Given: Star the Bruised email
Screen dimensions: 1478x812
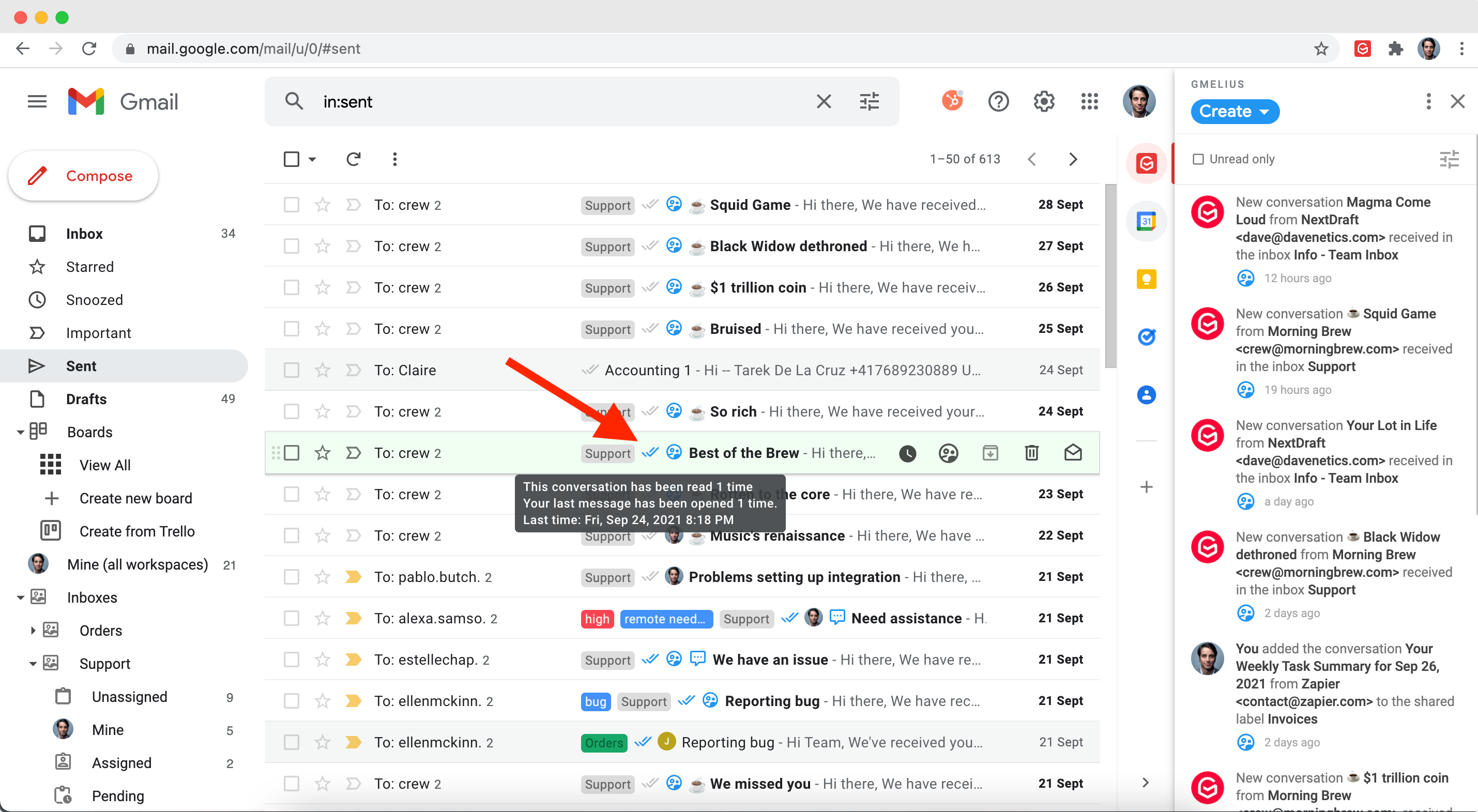Looking at the screenshot, I should pos(323,329).
